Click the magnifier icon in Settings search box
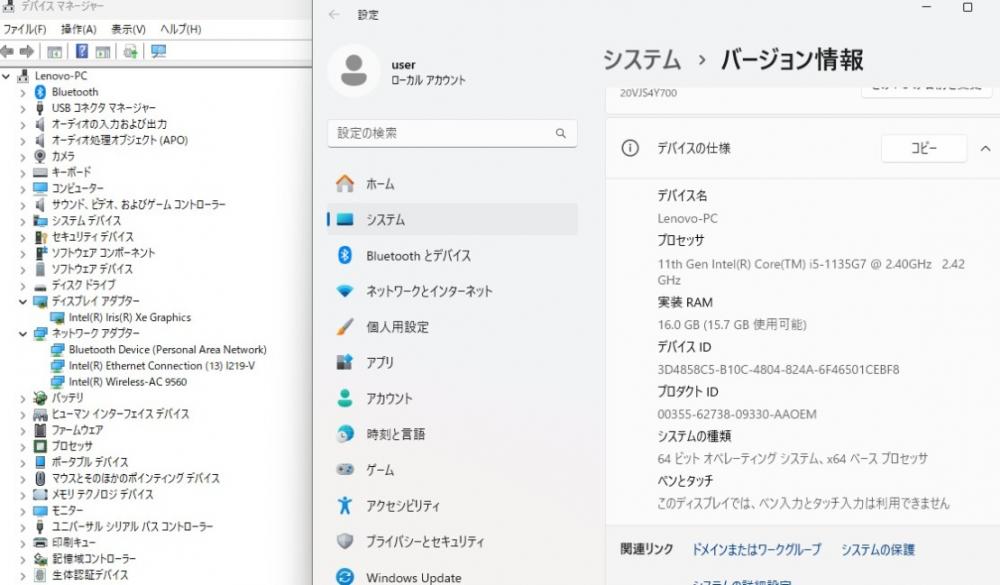This screenshot has width=1000, height=585. click(x=561, y=133)
